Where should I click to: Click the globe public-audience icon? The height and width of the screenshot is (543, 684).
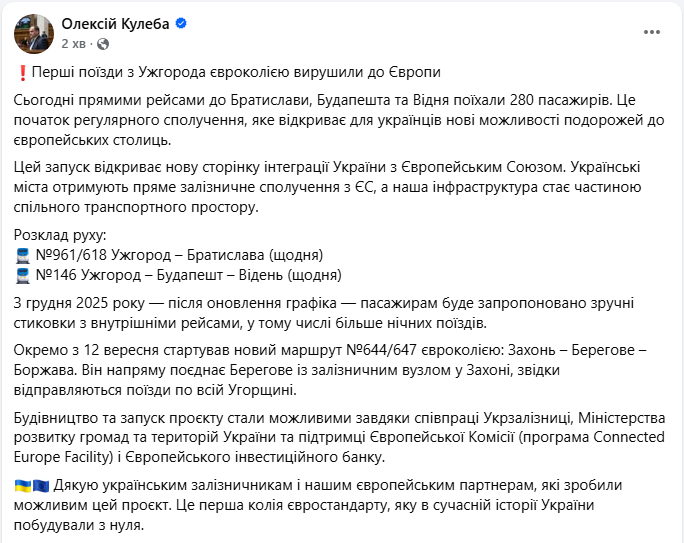click(103, 44)
